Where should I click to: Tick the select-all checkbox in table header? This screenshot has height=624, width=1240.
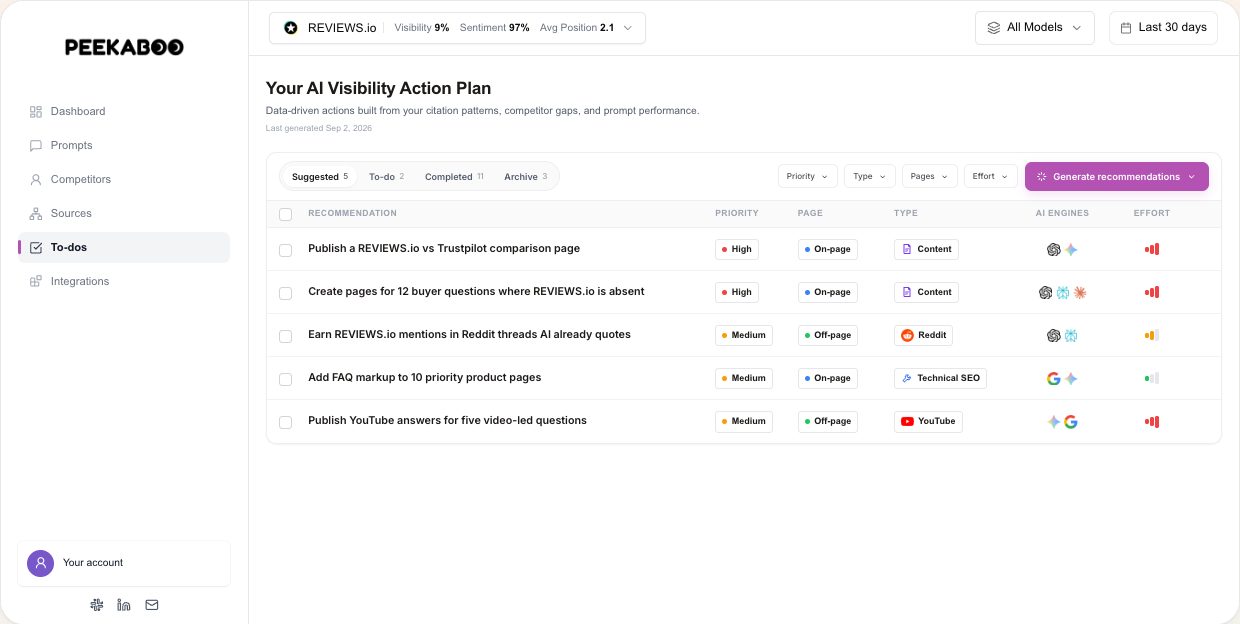286,214
